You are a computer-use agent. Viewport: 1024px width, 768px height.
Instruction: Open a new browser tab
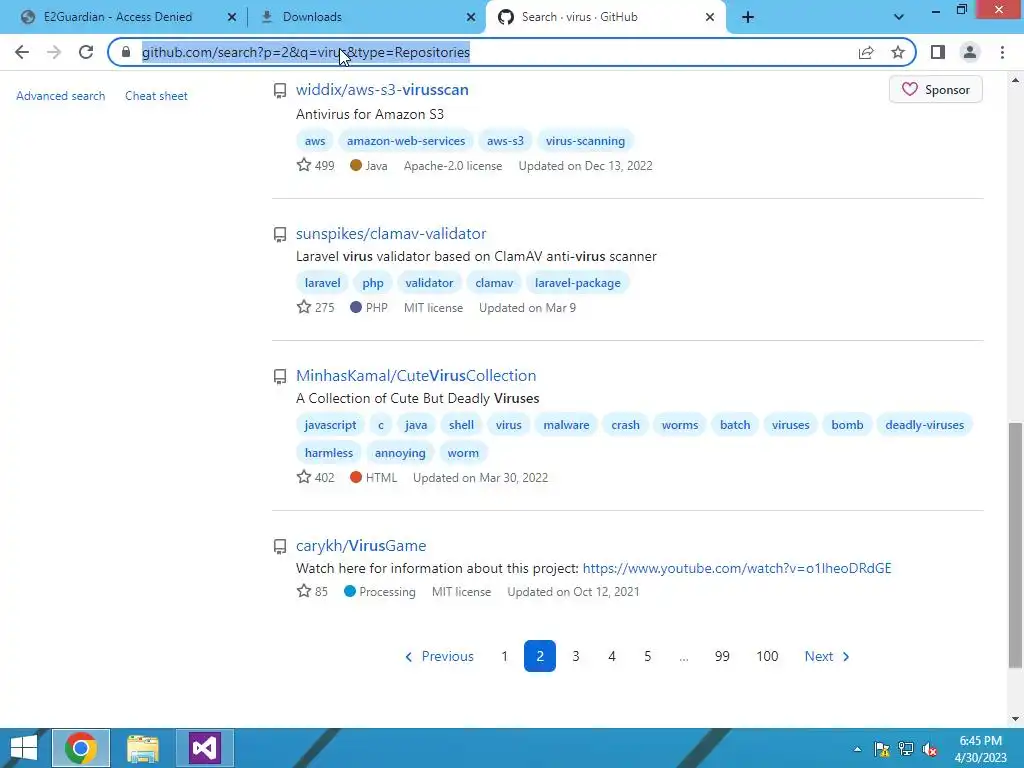point(748,17)
